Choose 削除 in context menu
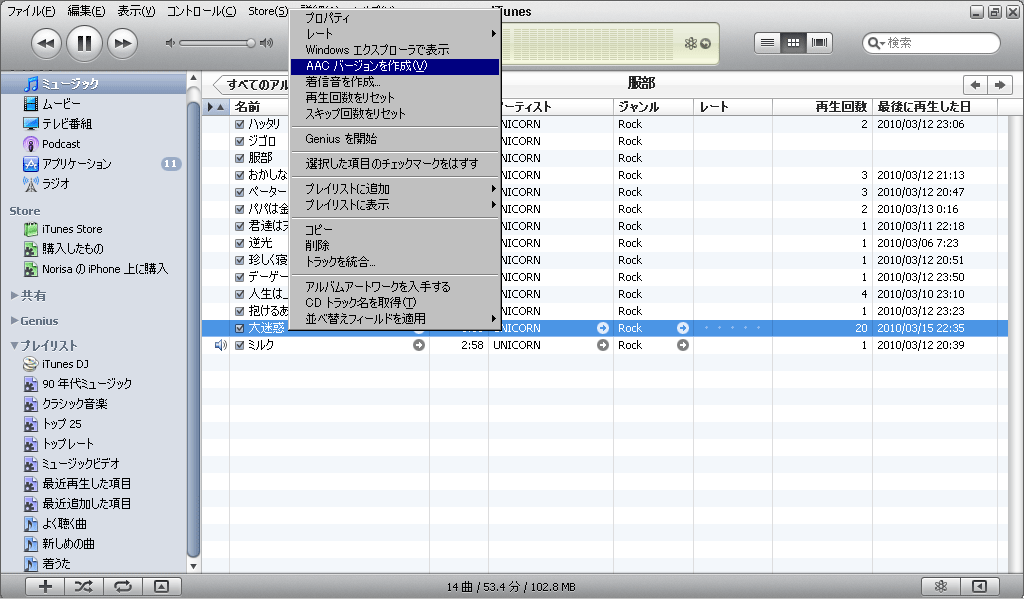Screen dimensions: 1024x600 tap(394, 245)
